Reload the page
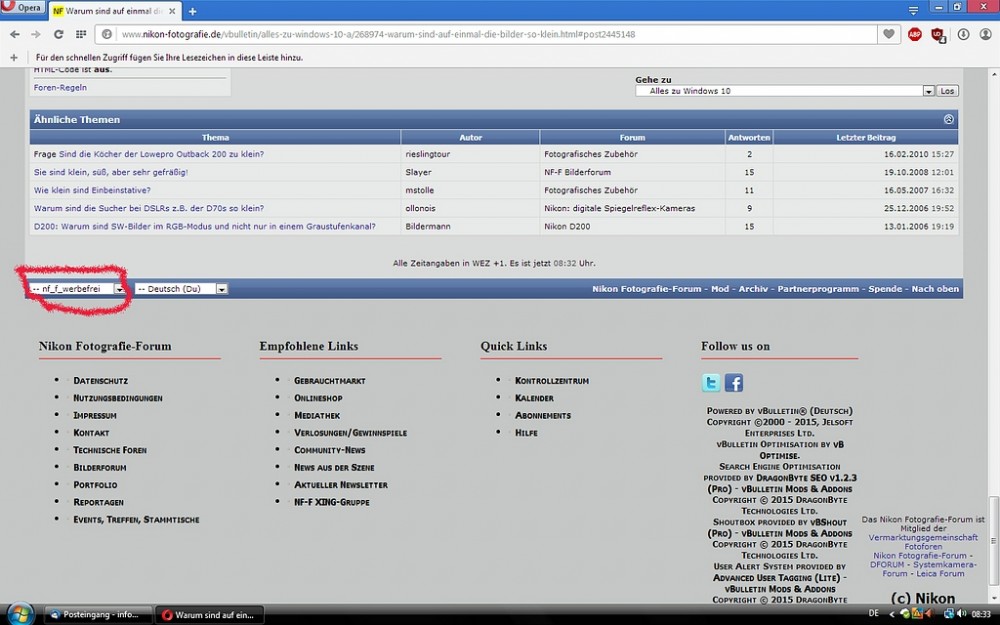This screenshot has height=625, width=1000. 58,34
